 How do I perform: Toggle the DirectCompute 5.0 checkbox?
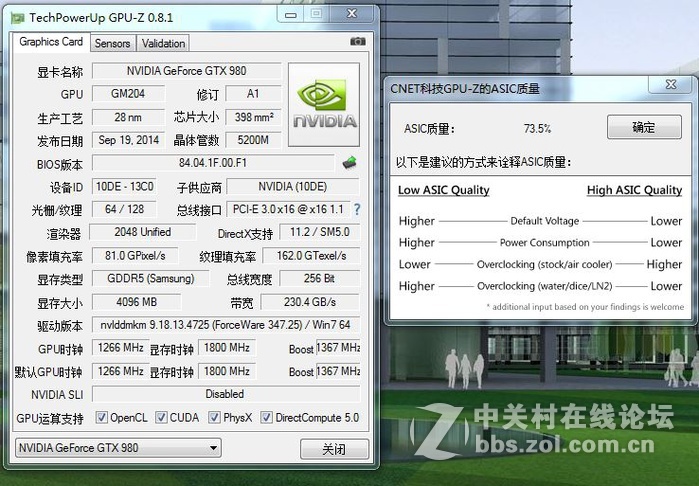click(267, 417)
